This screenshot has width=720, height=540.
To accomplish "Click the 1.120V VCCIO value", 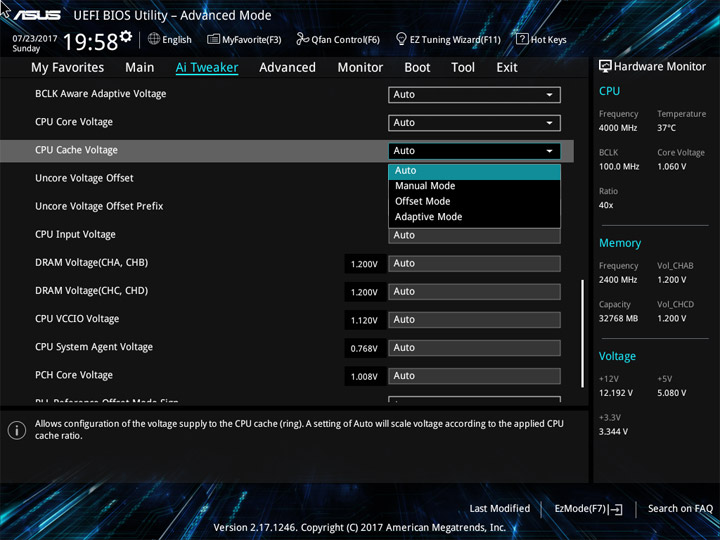I will (x=365, y=321).
